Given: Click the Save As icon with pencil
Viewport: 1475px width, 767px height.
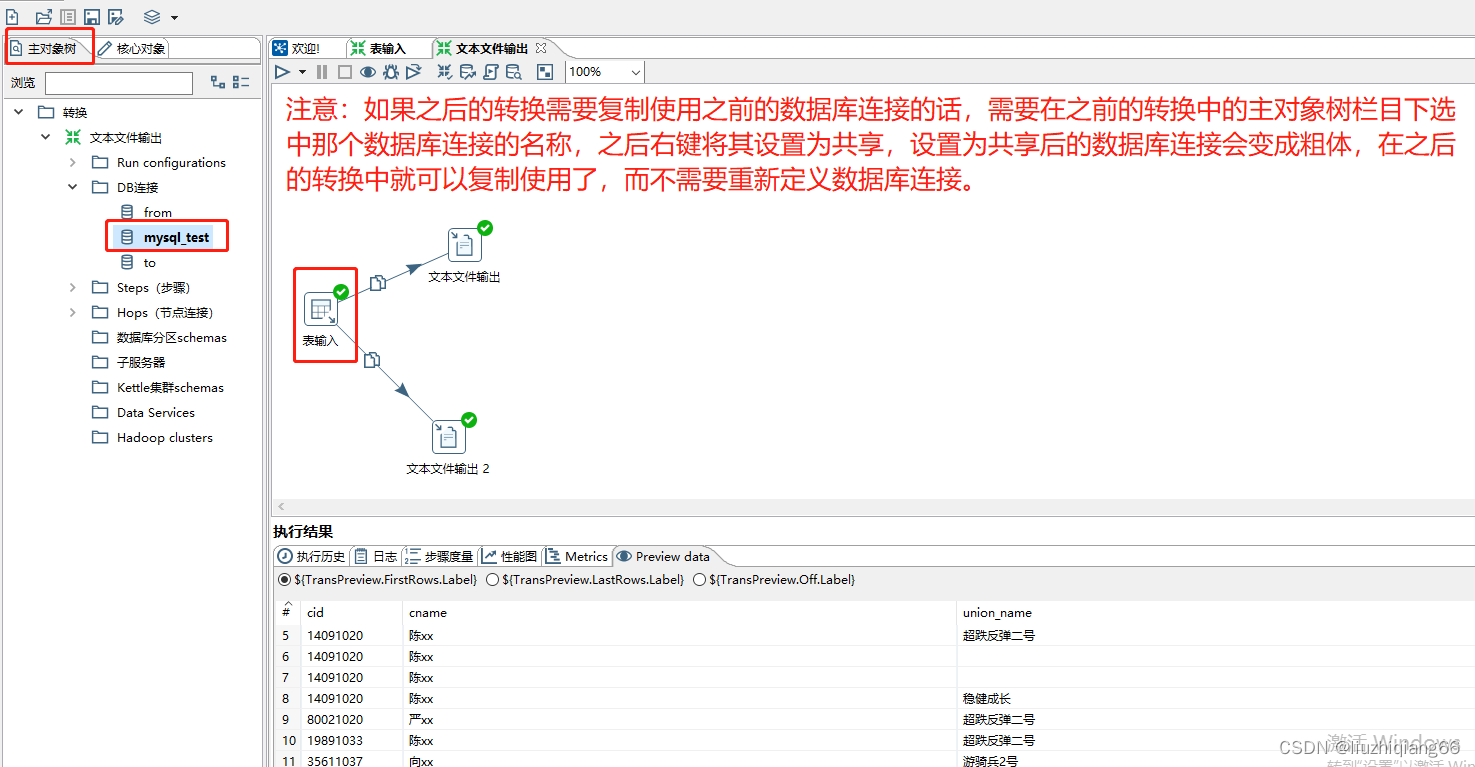Looking at the screenshot, I should [x=116, y=17].
